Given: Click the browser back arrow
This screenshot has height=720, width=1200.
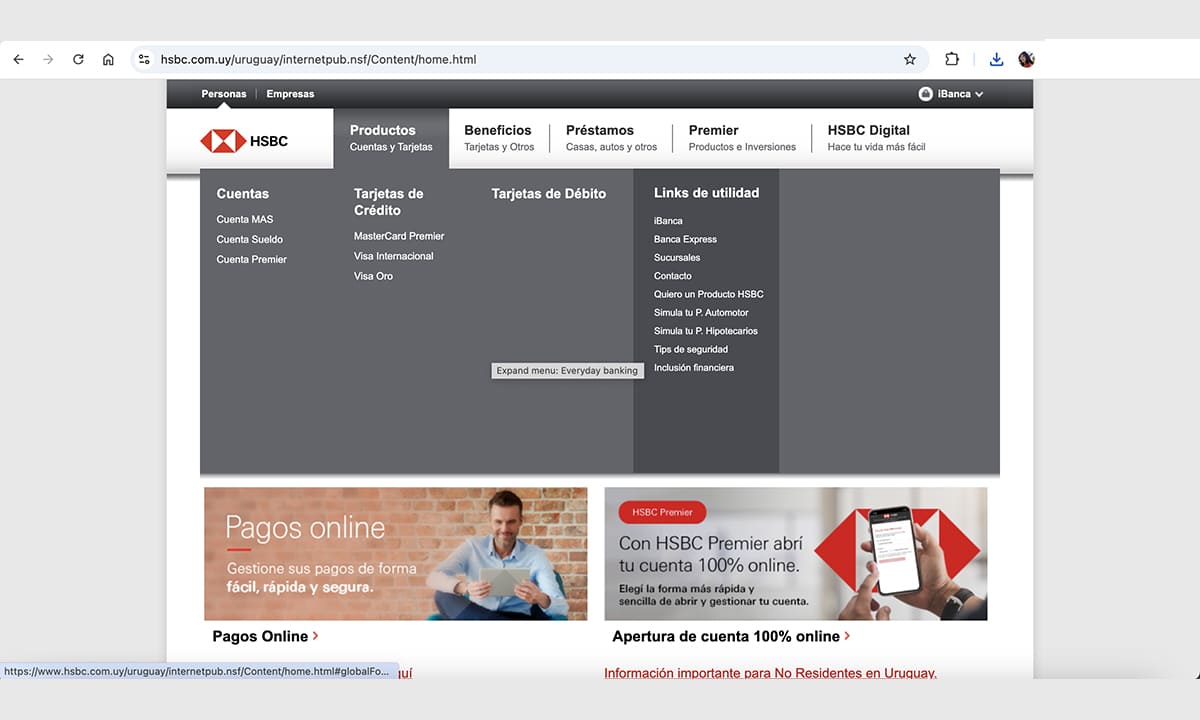Looking at the screenshot, I should [x=18, y=60].
